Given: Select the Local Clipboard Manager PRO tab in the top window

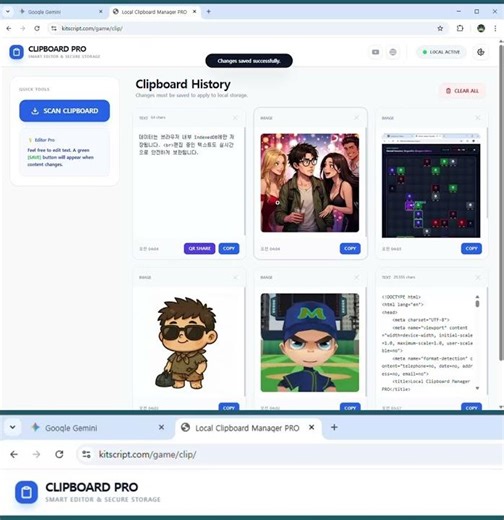Looking at the screenshot, I should (154, 12).
